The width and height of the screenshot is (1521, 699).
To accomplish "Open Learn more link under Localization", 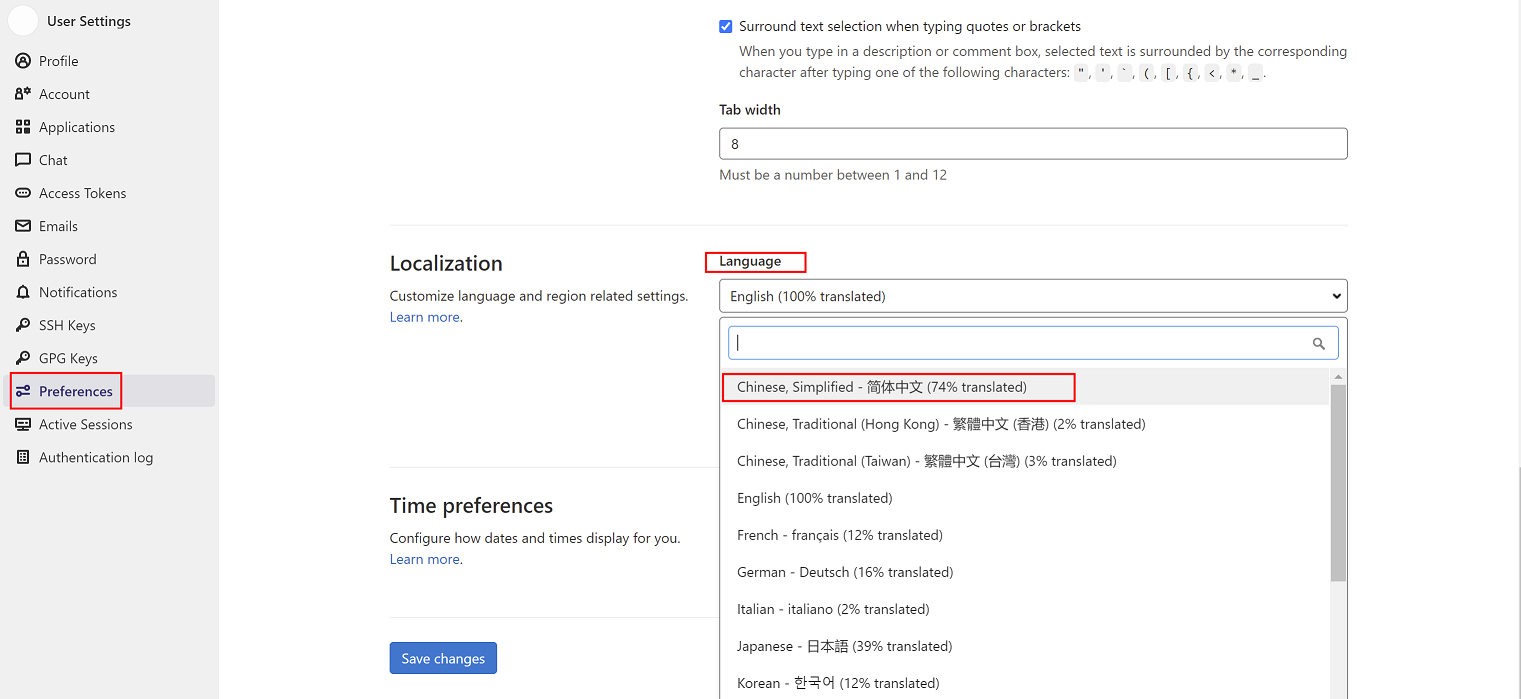I will (425, 317).
